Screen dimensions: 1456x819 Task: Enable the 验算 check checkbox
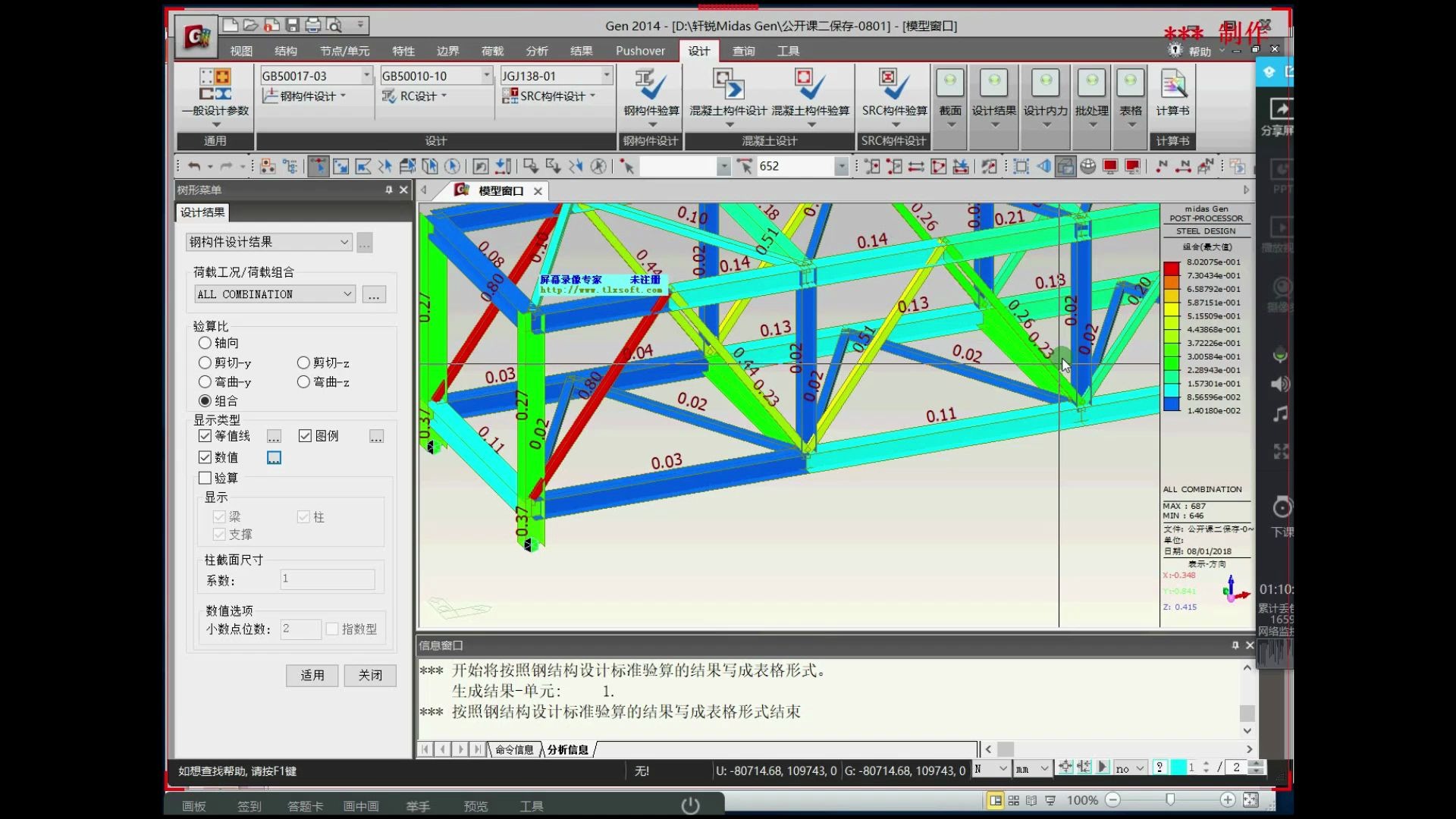pos(205,478)
